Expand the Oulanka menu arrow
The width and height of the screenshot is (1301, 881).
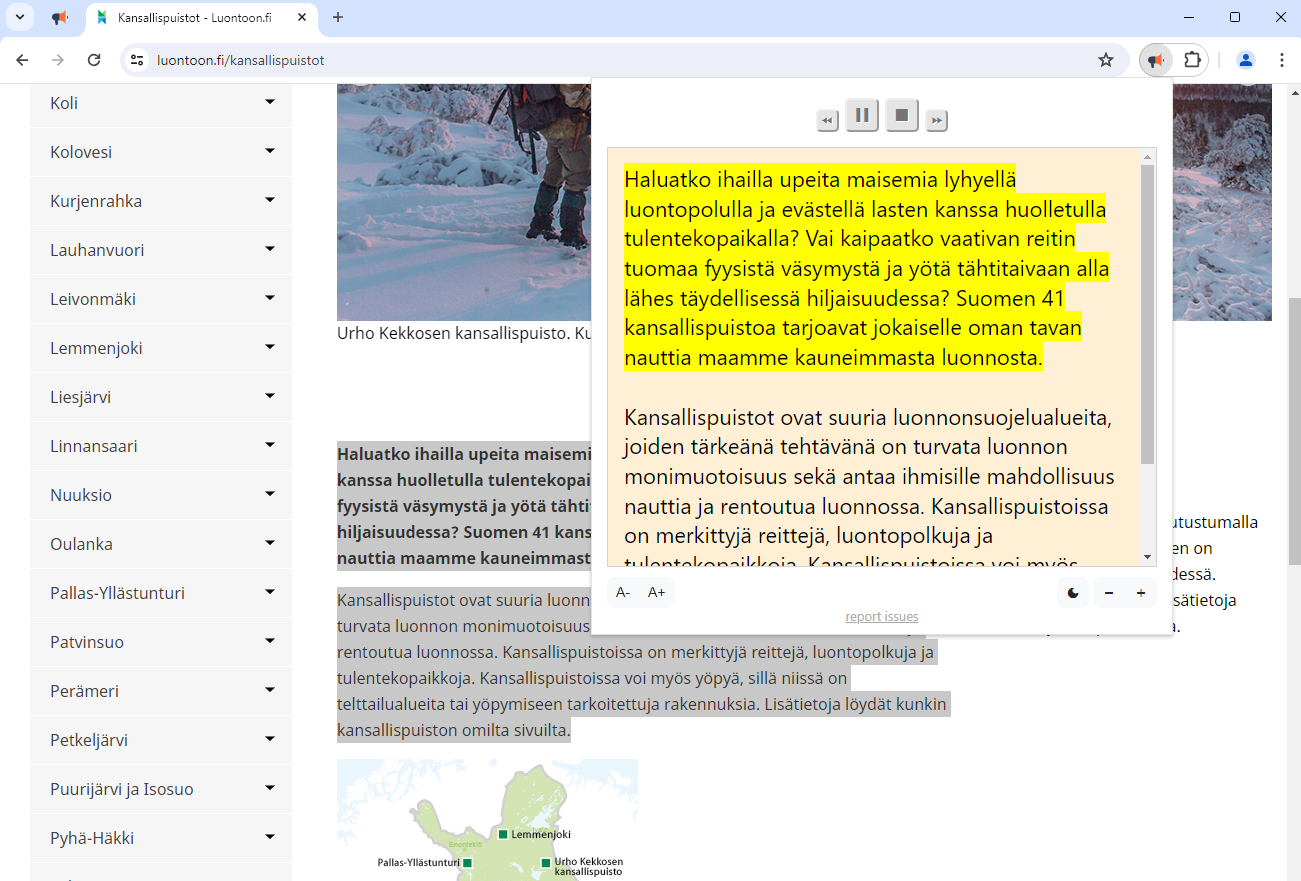point(269,543)
